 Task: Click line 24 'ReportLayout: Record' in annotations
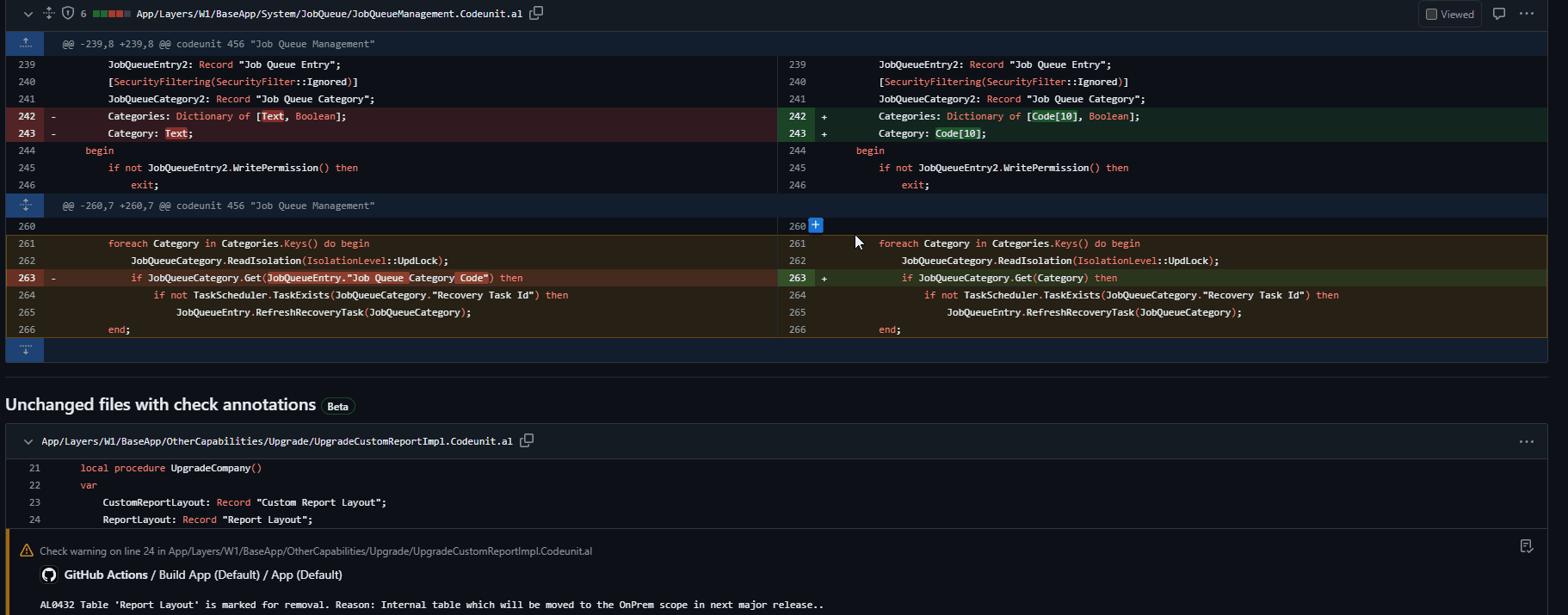click(x=207, y=520)
